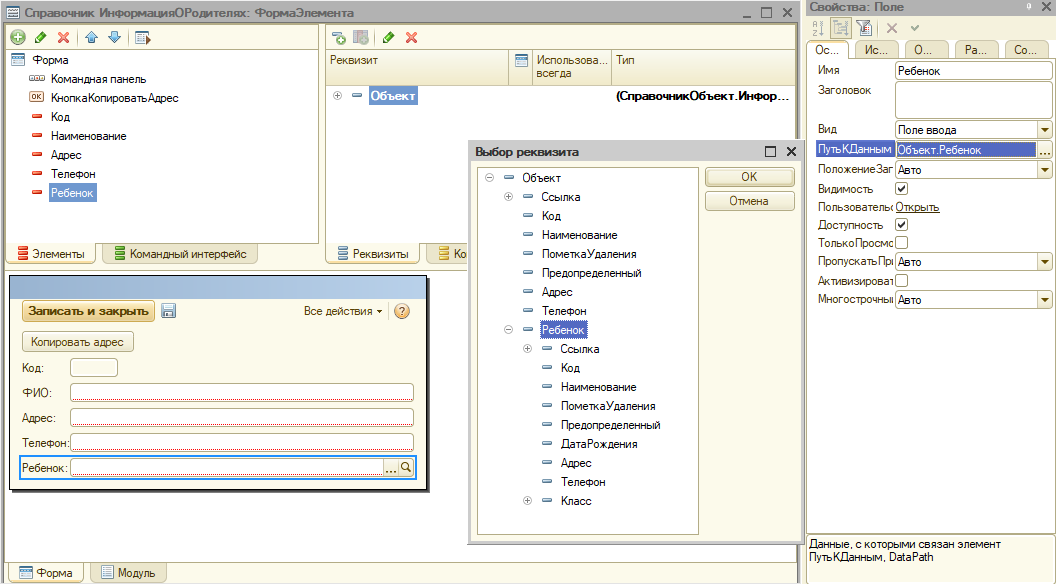
Task: Cancel the property edit with the grey X
Action: 892,28
